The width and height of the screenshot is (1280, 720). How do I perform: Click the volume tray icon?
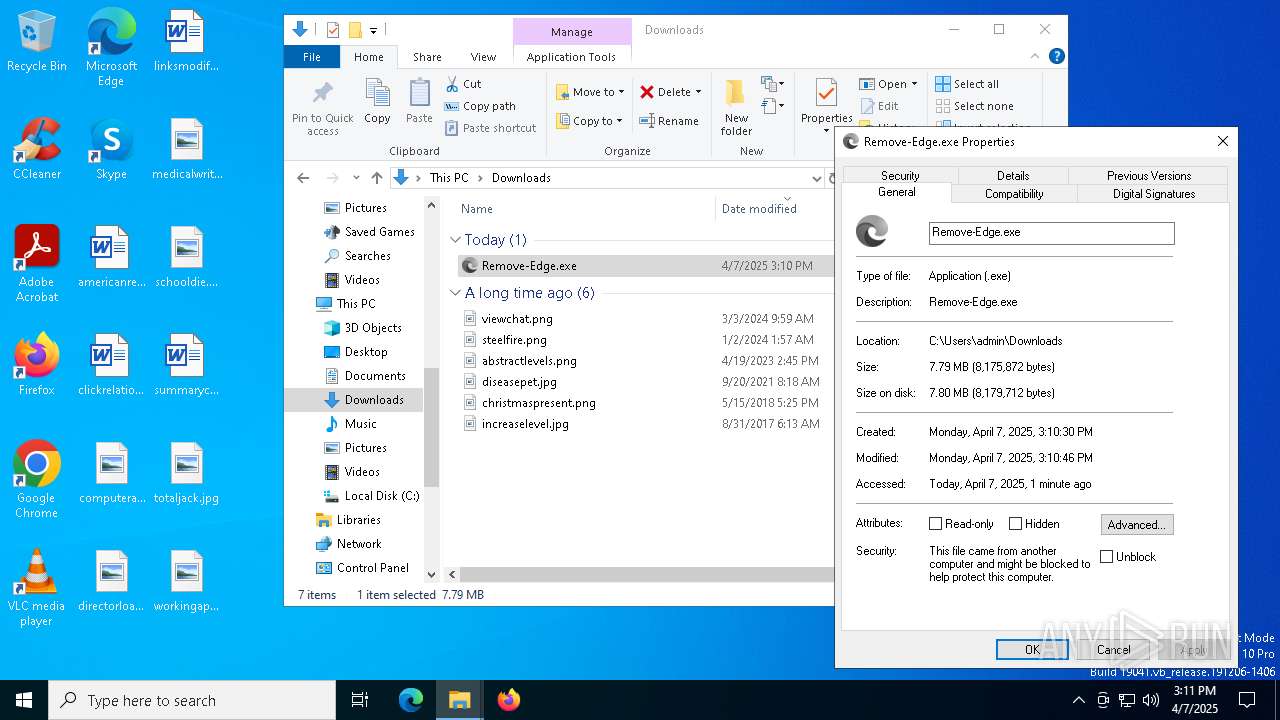coord(1151,700)
